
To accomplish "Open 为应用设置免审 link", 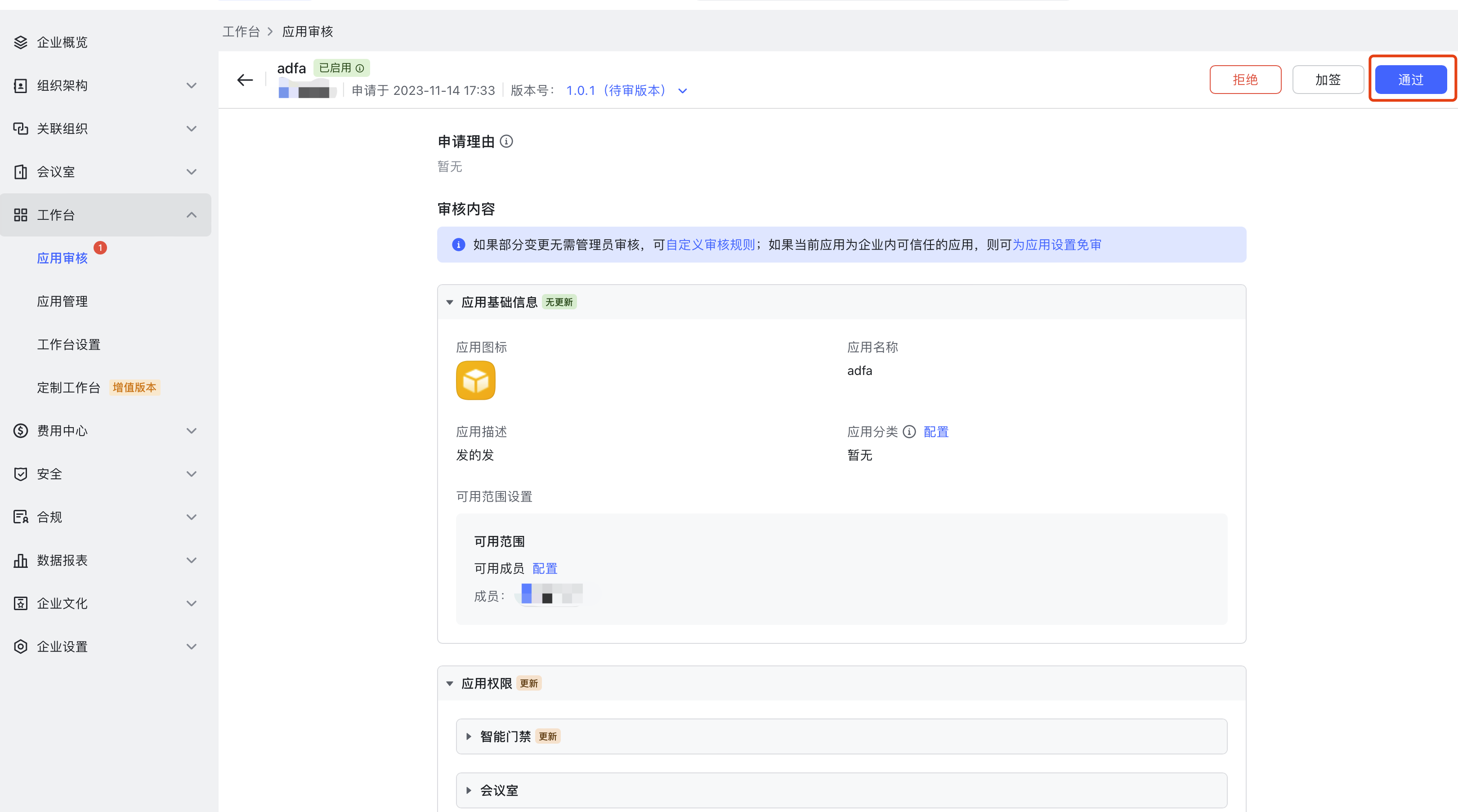I will pos(1057,245).
